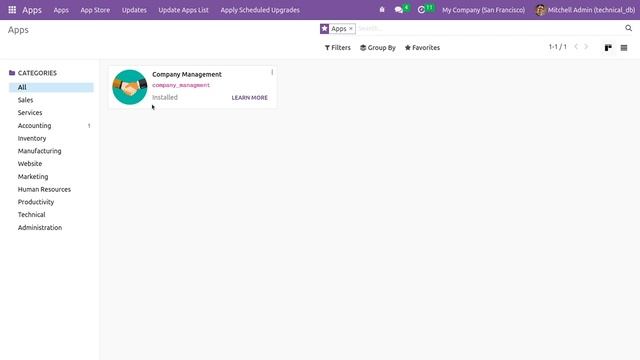Select the All category
This screenshot has height=360, width=640.
[x=51, y=87]
